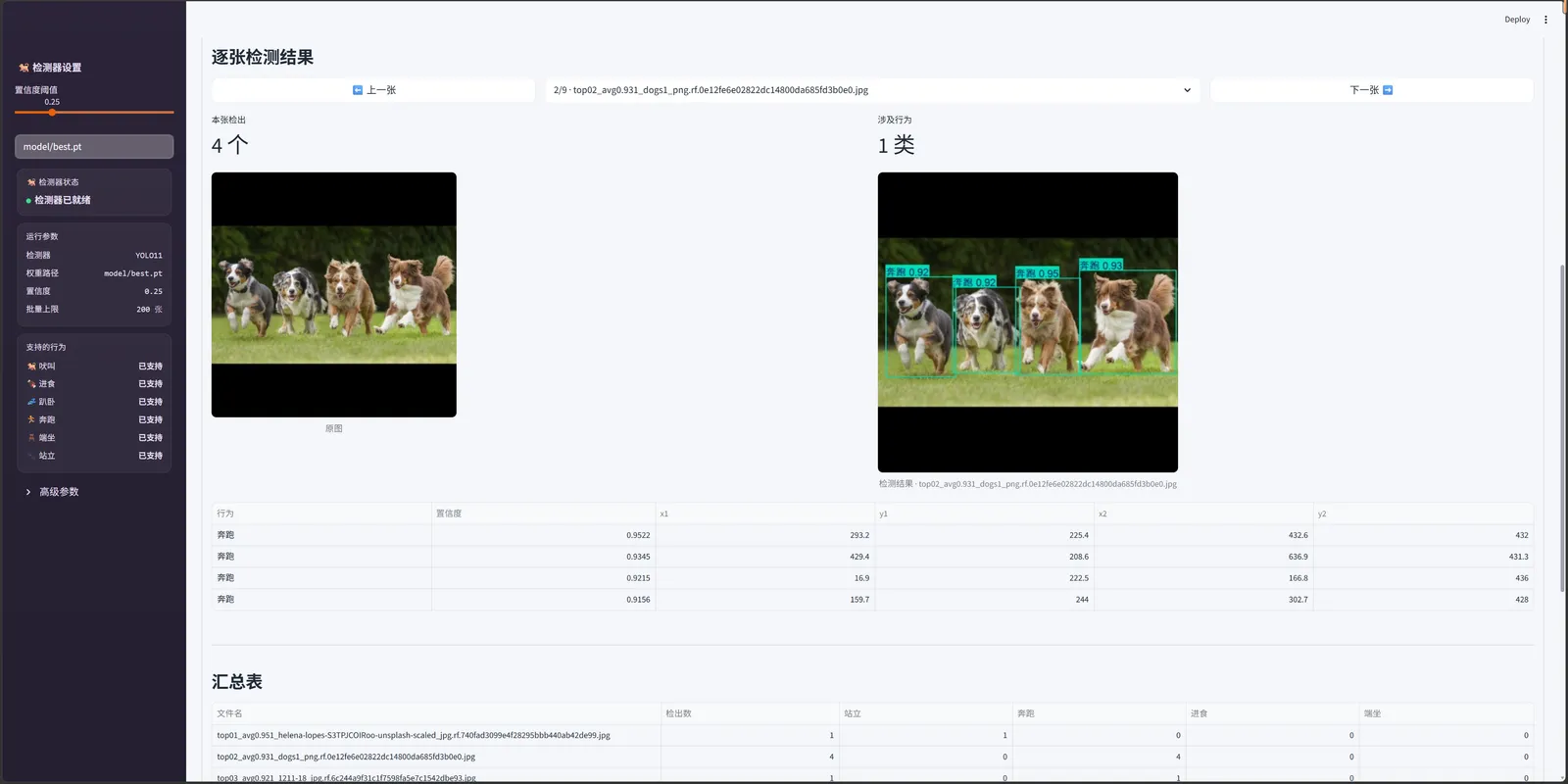
Task: Click the 原图 original image thumbnail
Action: (x=334, y=295)
